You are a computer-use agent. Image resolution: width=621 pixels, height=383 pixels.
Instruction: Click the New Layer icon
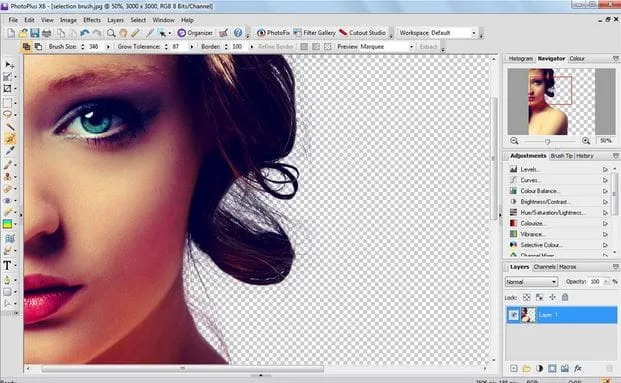pos(514,369)
